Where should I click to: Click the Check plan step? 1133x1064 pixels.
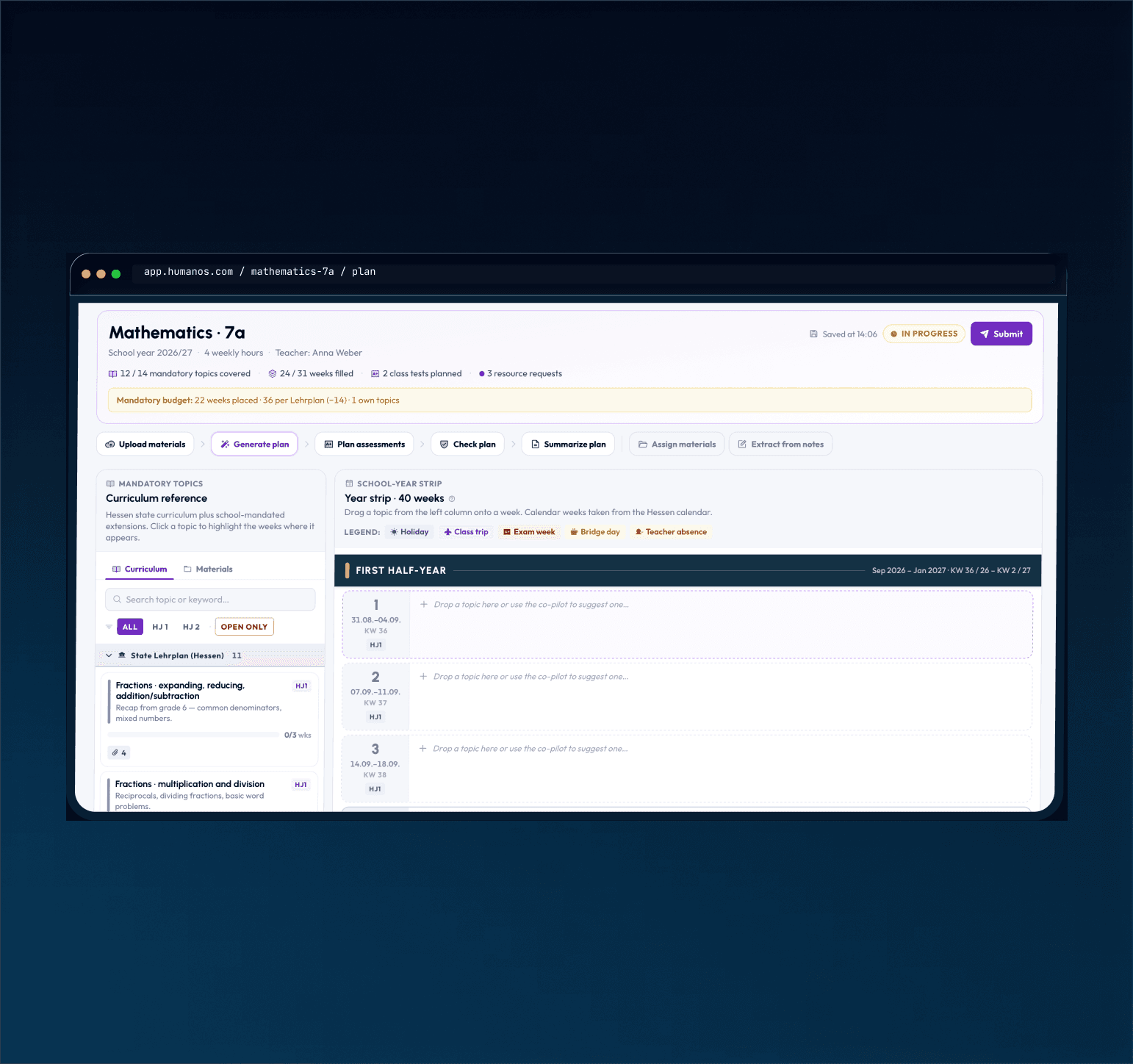[x=467, y=444]
